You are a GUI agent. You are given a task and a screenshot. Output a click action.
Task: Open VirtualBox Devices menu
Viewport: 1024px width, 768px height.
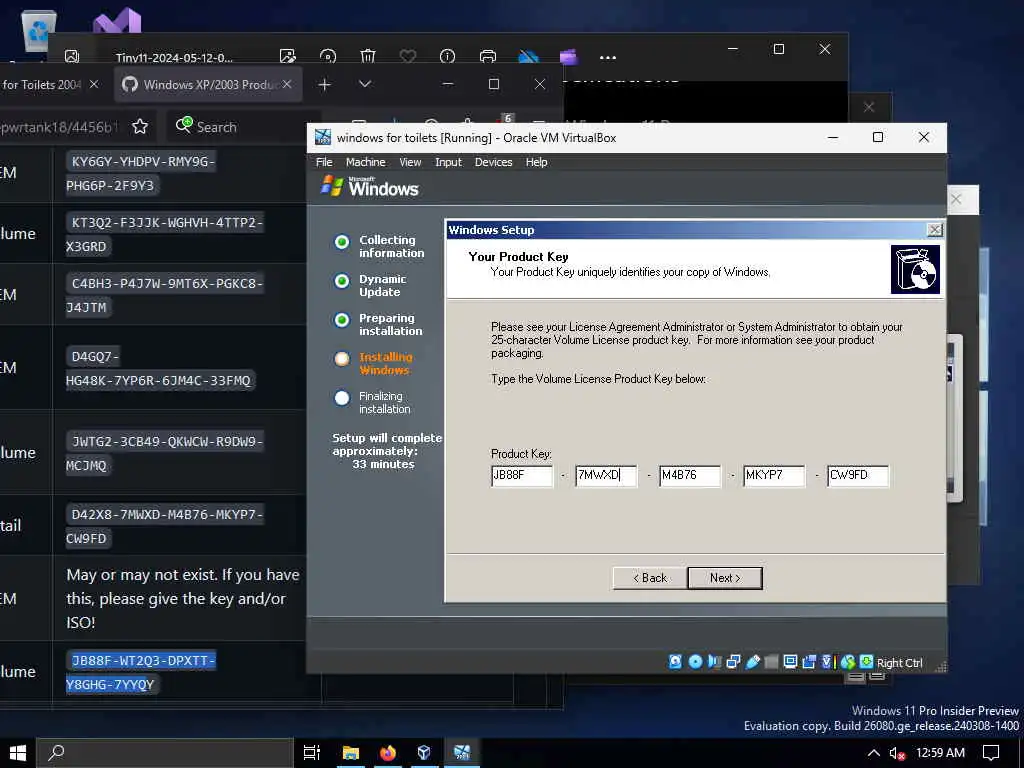(x=493, y=162)
